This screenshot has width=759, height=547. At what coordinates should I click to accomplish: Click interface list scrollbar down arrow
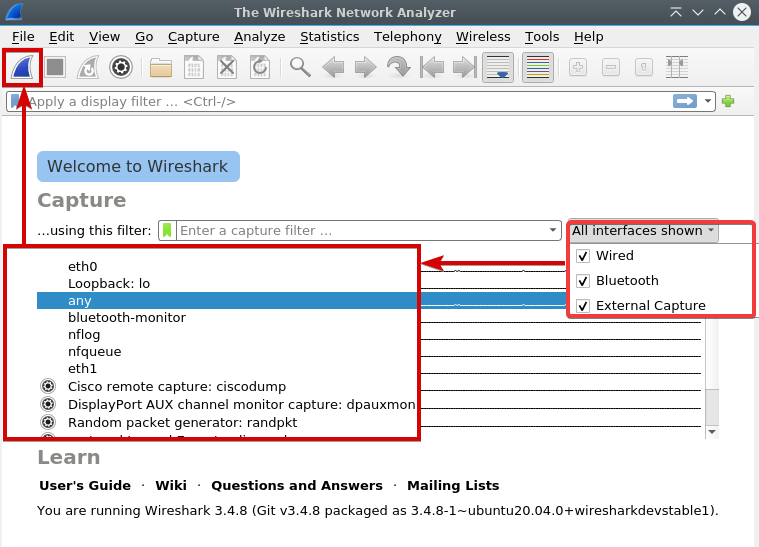[x=712, y=432]
